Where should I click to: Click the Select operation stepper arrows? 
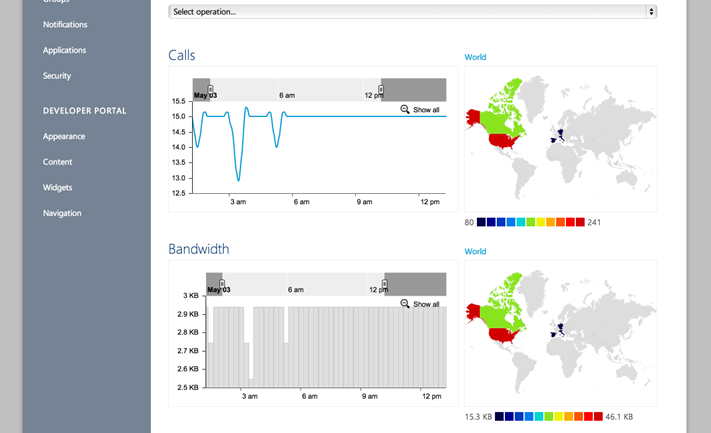click(x=651, y=12)
